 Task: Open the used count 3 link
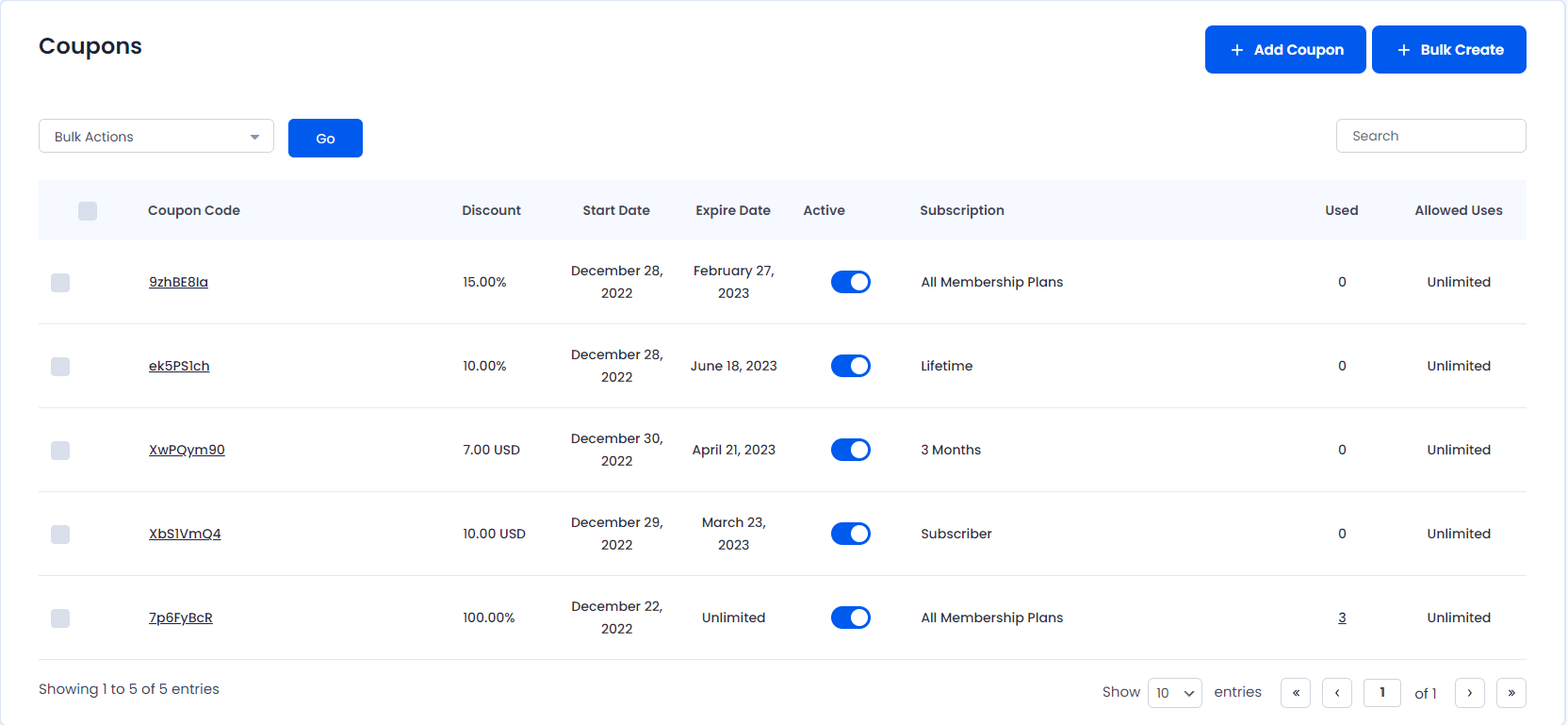(1342, 618)
